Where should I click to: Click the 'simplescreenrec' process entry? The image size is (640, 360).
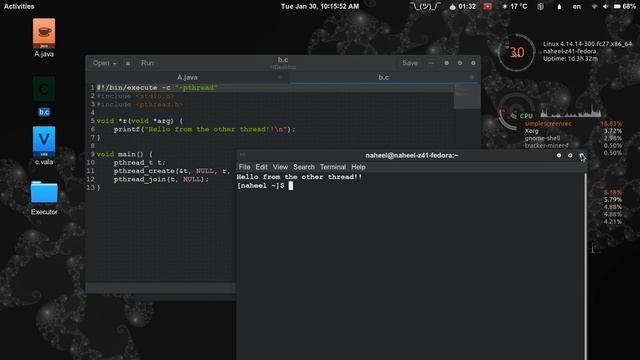click(548, 124)
